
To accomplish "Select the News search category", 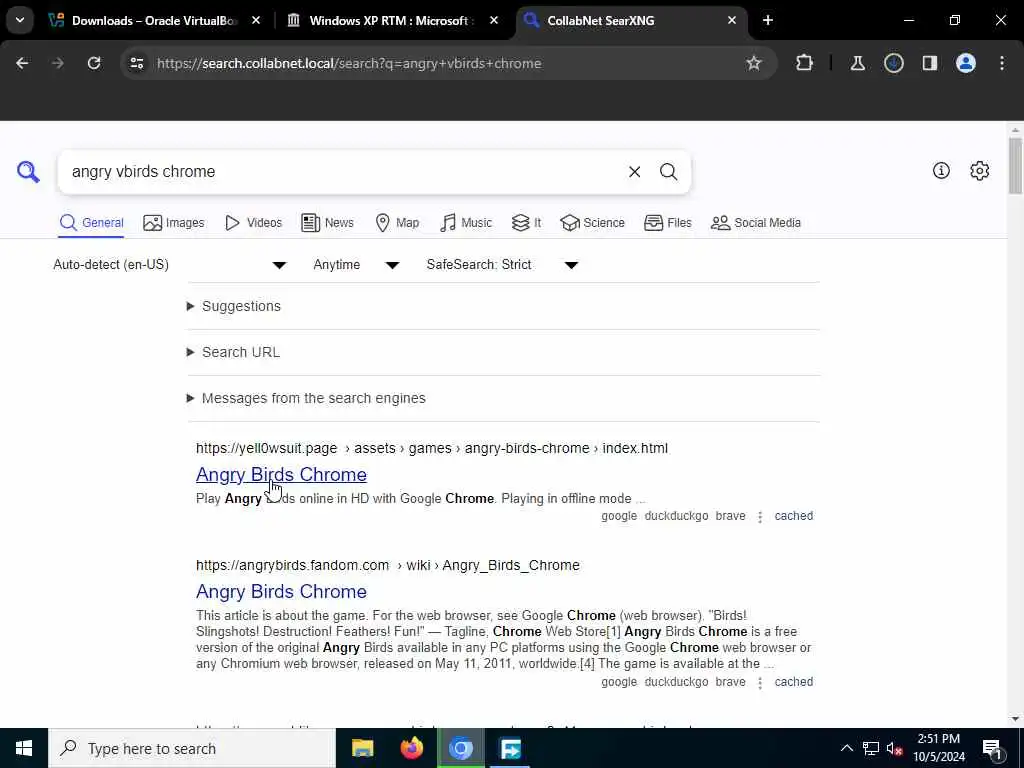I will point(327,223).
